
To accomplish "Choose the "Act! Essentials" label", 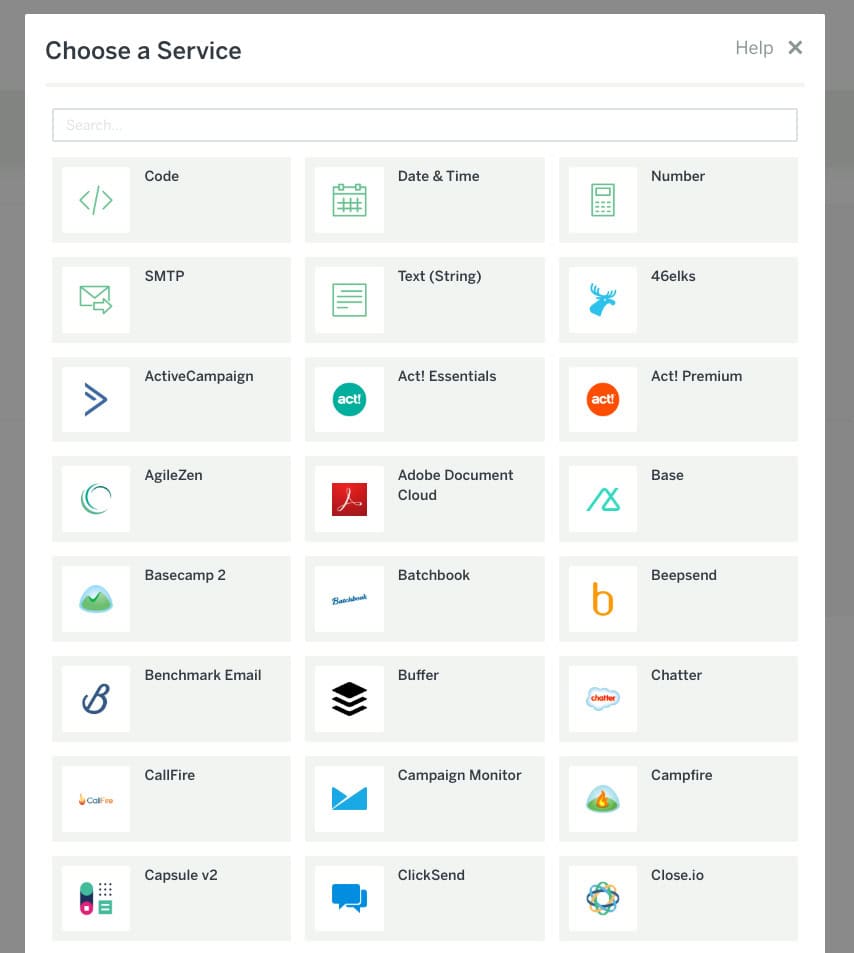I will pos(447,376).
